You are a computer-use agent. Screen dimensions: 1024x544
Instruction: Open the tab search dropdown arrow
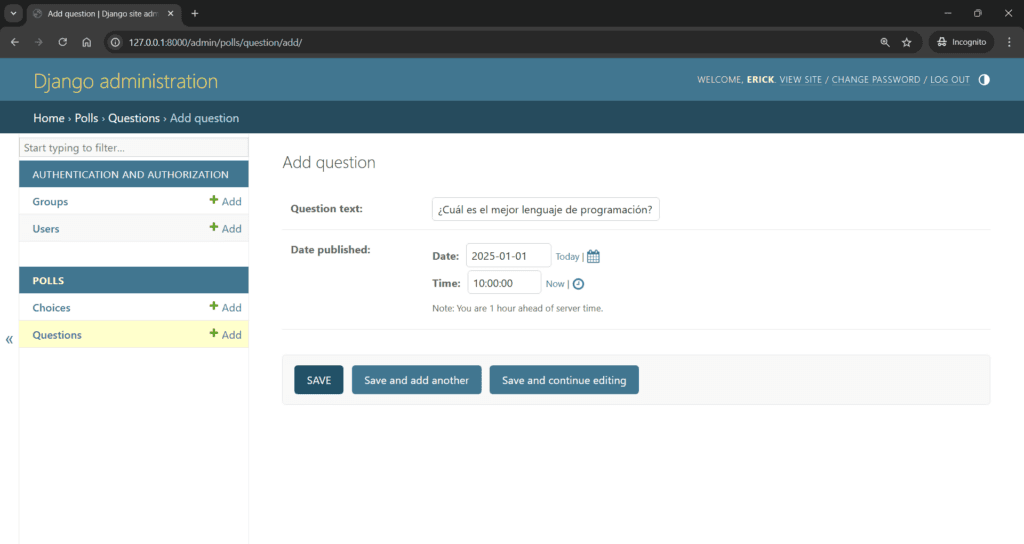(13, 13)
